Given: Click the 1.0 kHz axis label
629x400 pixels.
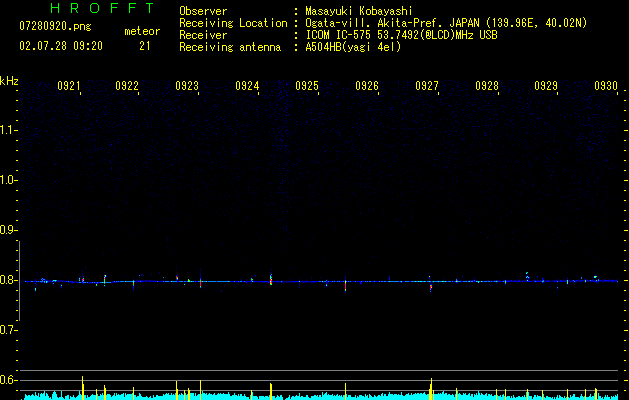Looking at the screenshot, I should pos(8,180).
